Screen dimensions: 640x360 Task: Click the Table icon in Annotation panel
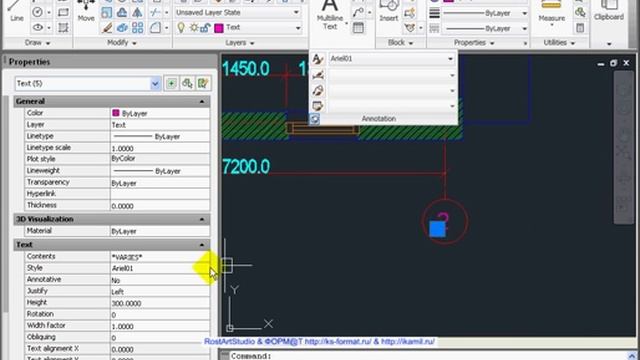coord(358,28)
